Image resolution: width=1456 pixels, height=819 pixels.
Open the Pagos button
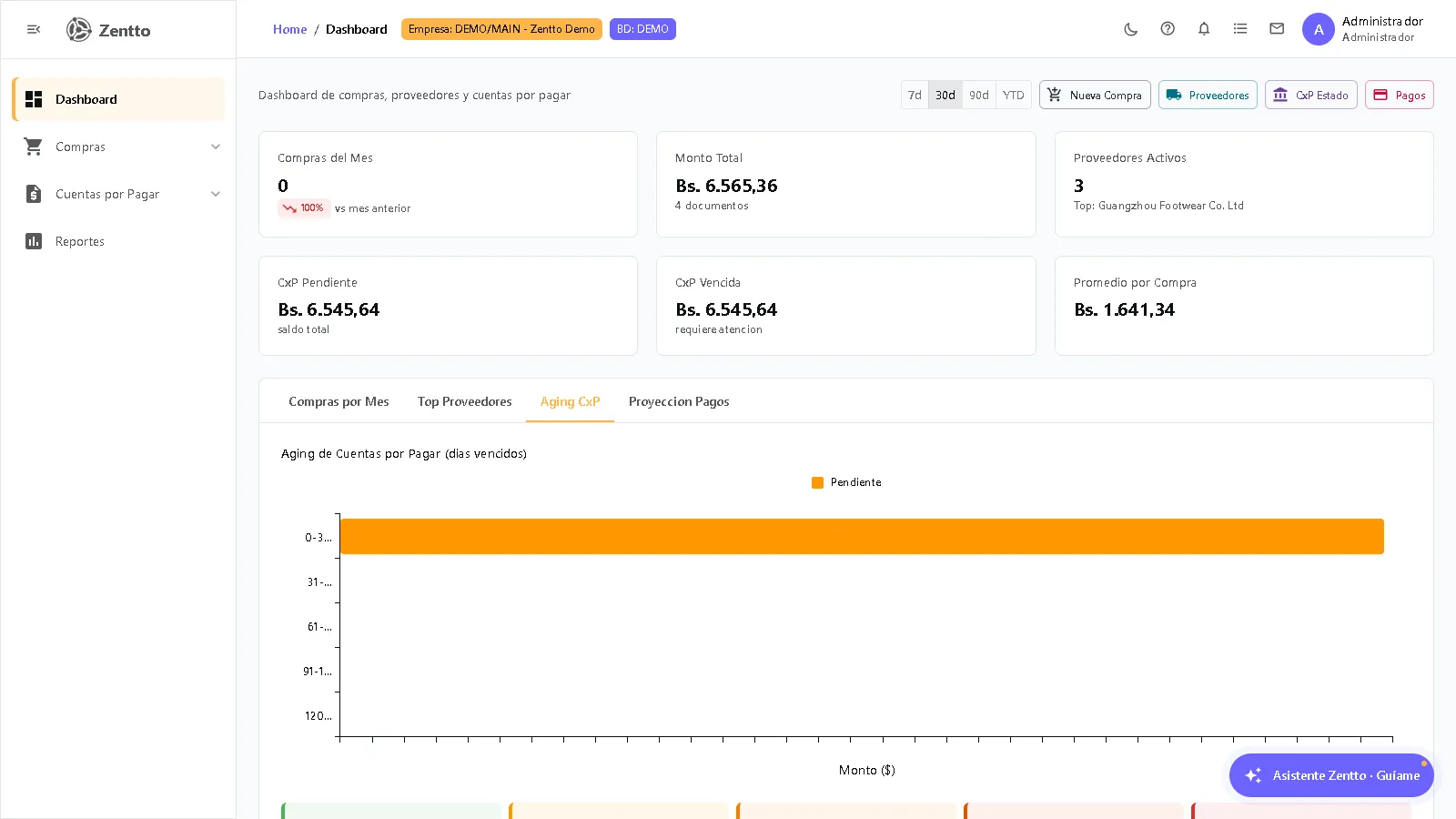(1399, 95)
